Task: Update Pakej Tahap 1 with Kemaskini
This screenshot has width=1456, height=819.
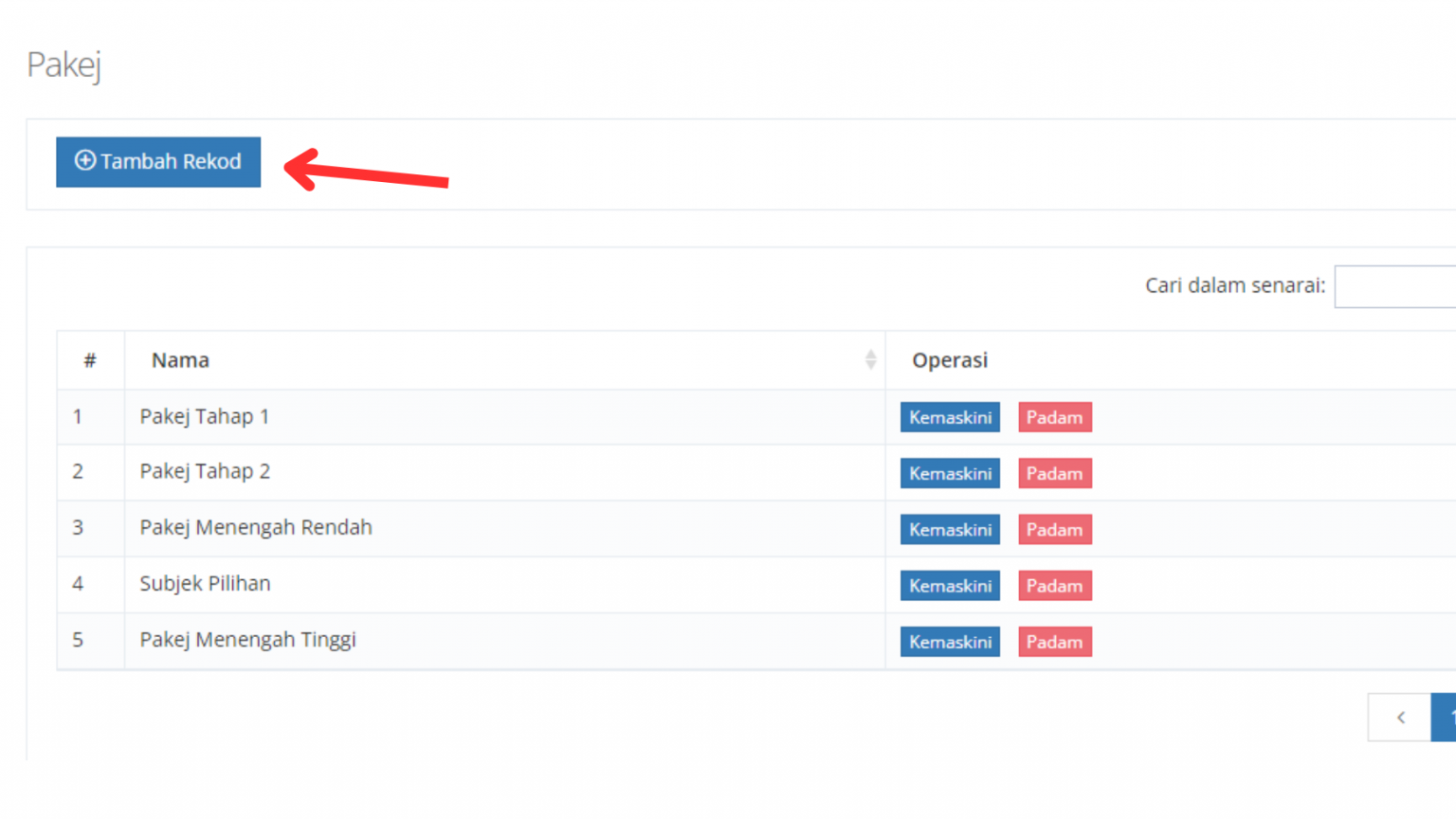Action: click(x=950, y=417)
